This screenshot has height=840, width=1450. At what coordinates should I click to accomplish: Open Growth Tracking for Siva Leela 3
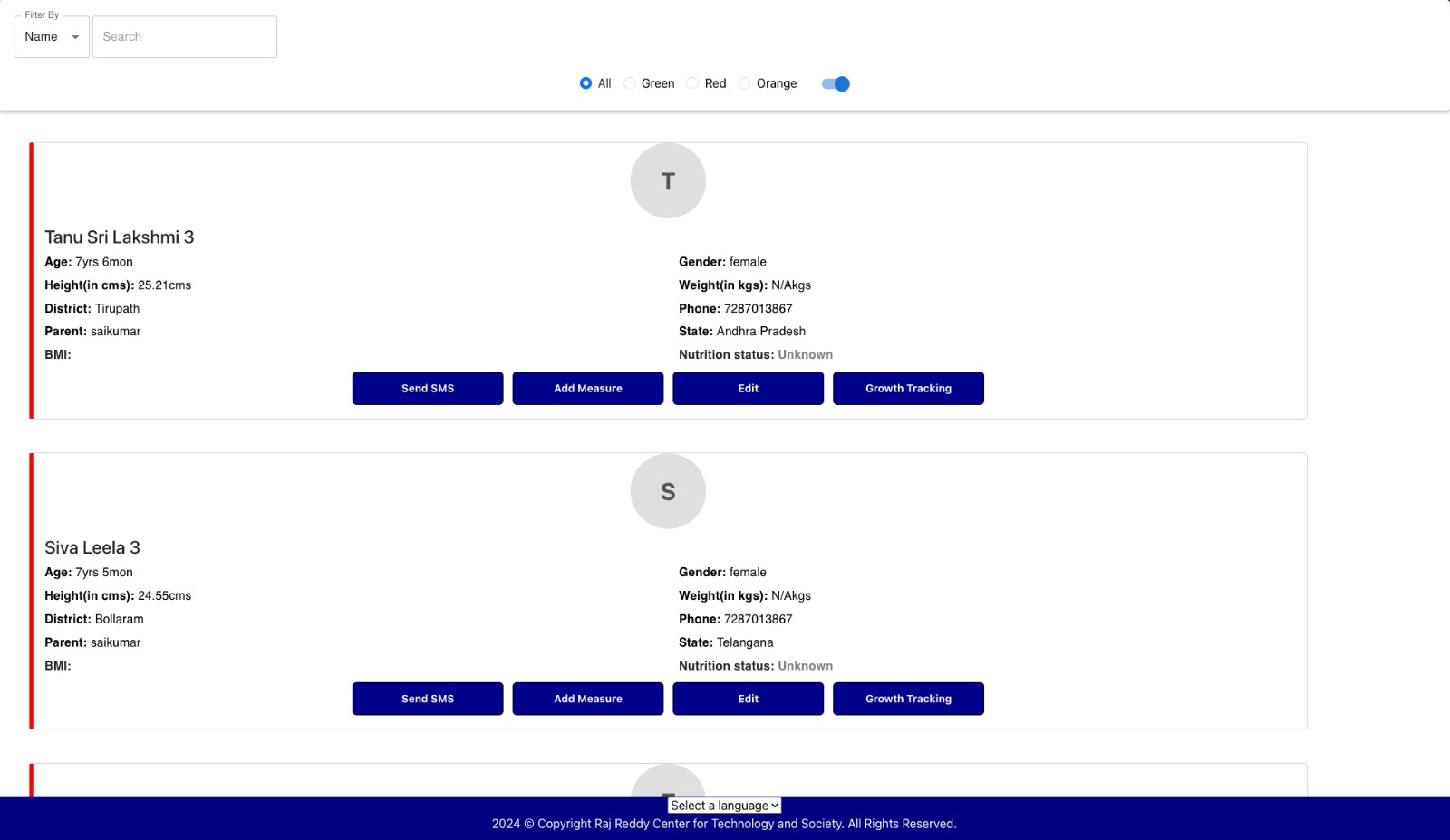click(908, 699)
